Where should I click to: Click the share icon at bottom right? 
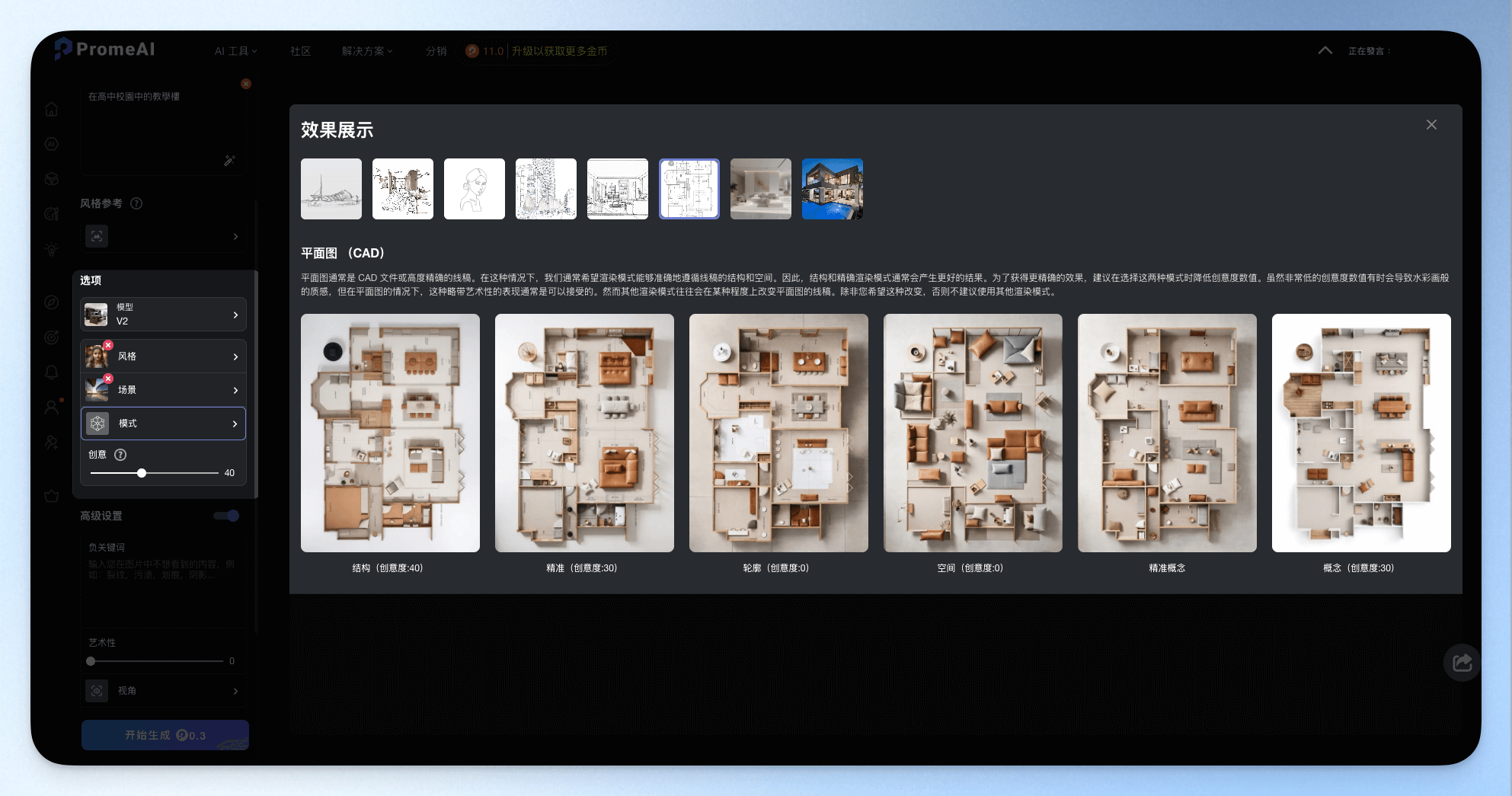pyautogui.click(x=1462, y=663)
